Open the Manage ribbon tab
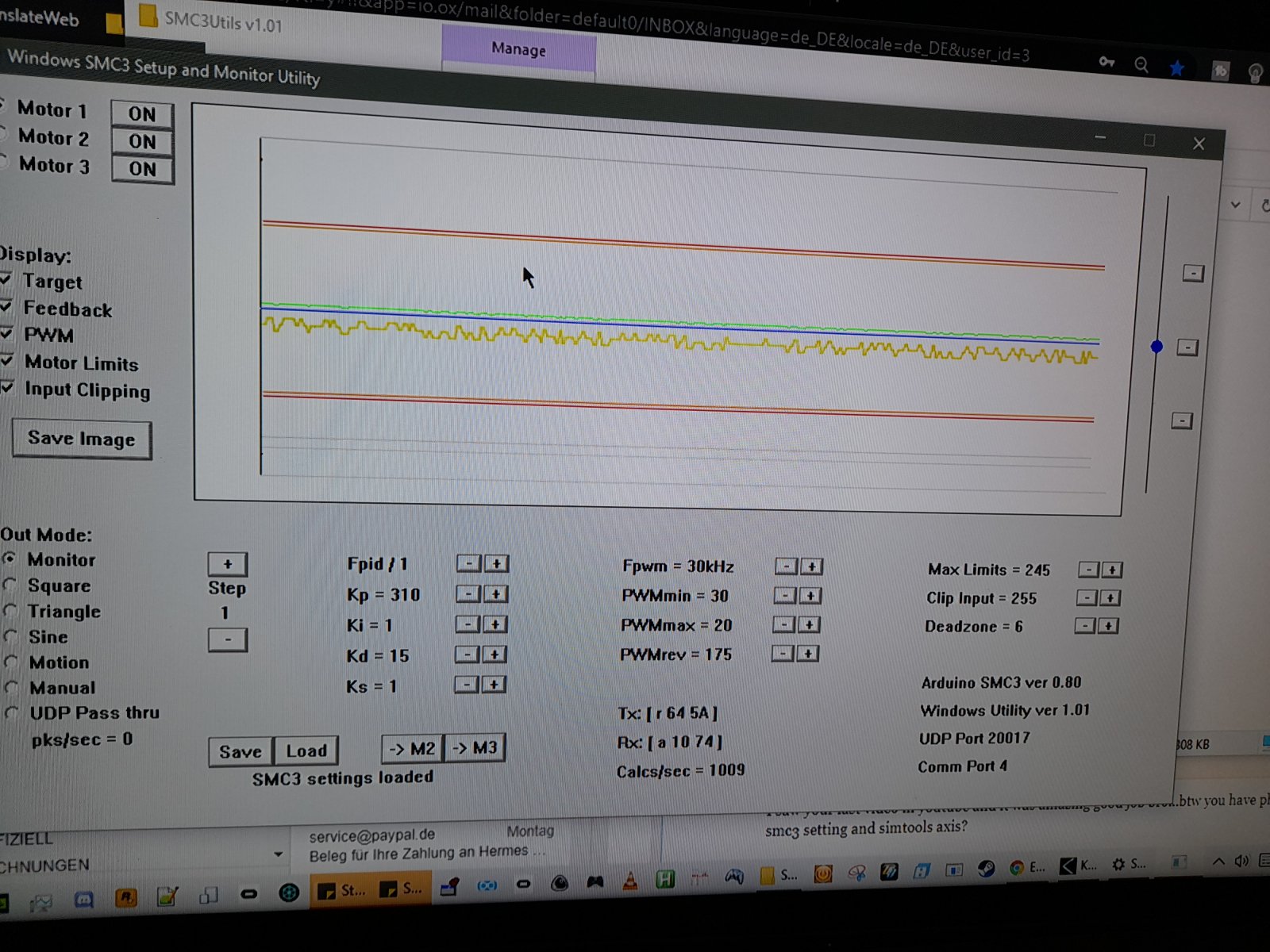This screenshot has width=1270, height=952. (x=518, y=49)
